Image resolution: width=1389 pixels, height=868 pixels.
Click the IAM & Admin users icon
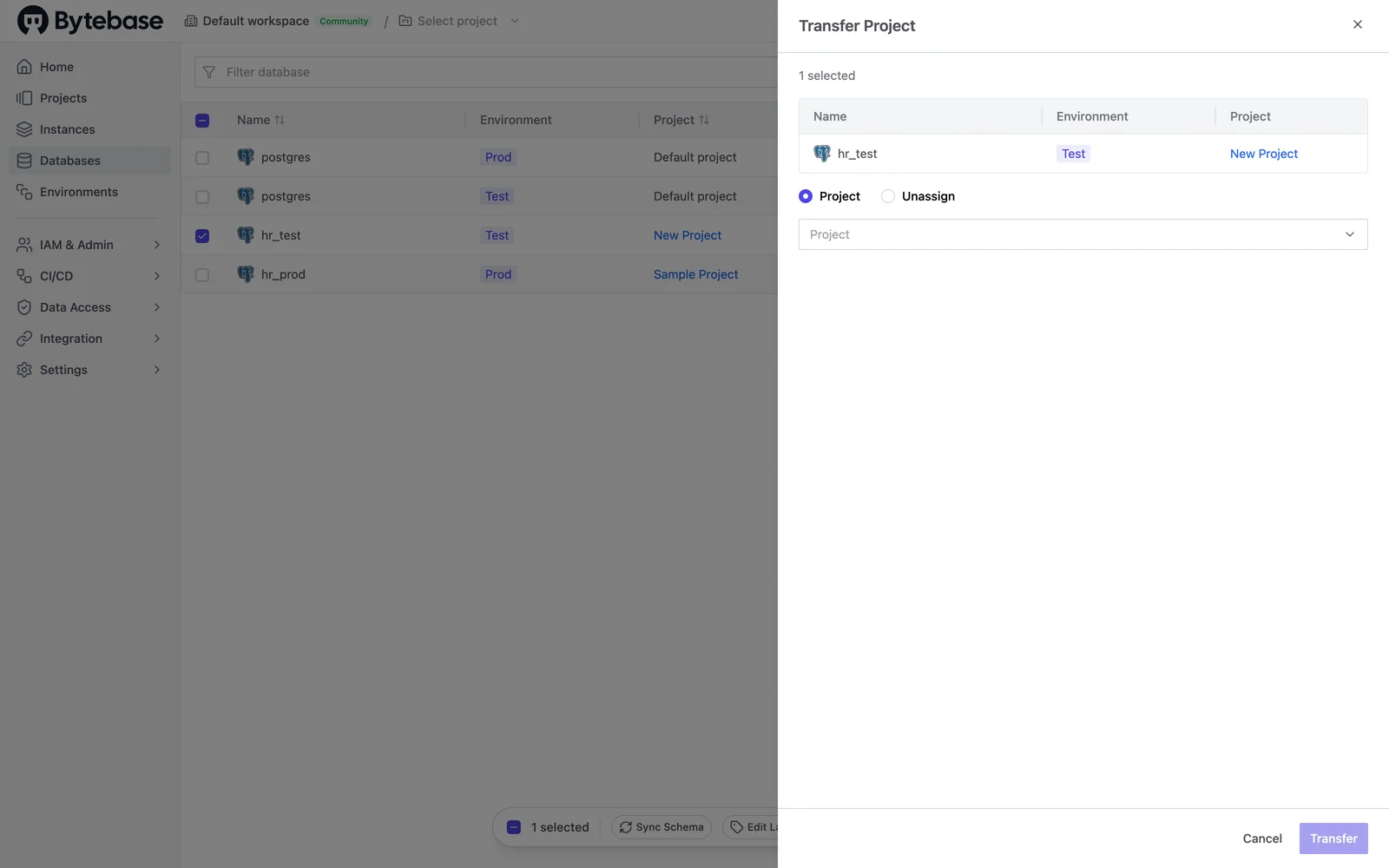click(24, 245)
